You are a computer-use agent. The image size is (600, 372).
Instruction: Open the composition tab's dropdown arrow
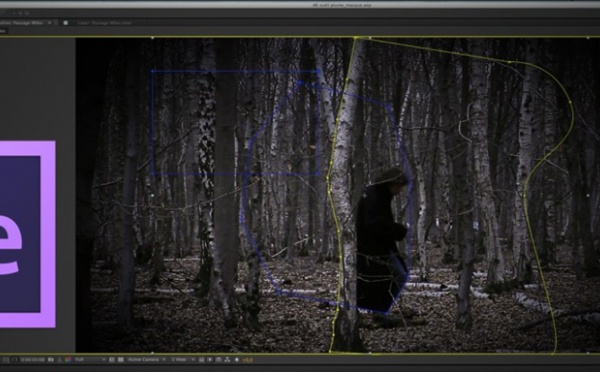(49, 23)
